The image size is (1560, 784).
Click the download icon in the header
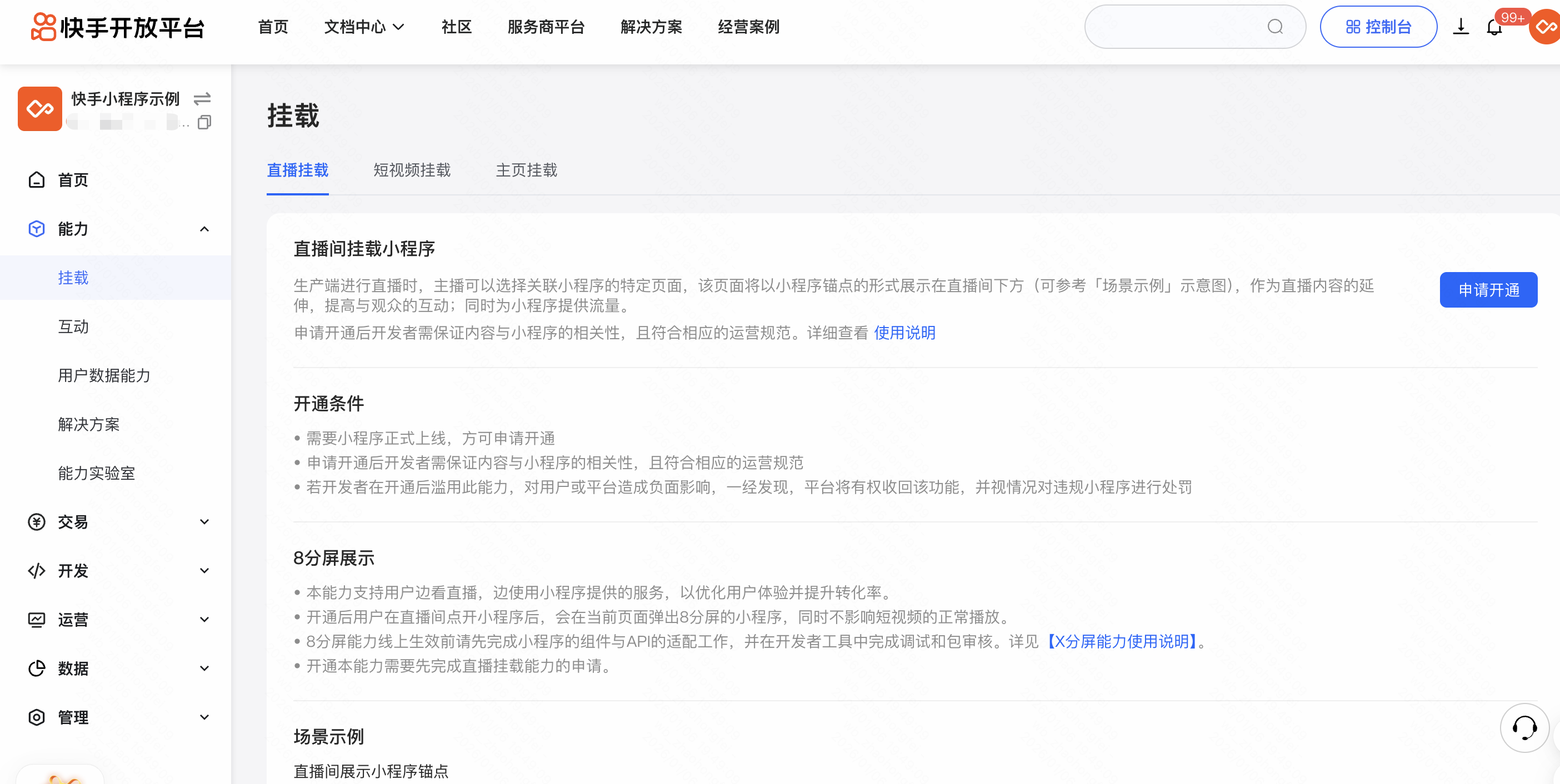click(1460, 27)
